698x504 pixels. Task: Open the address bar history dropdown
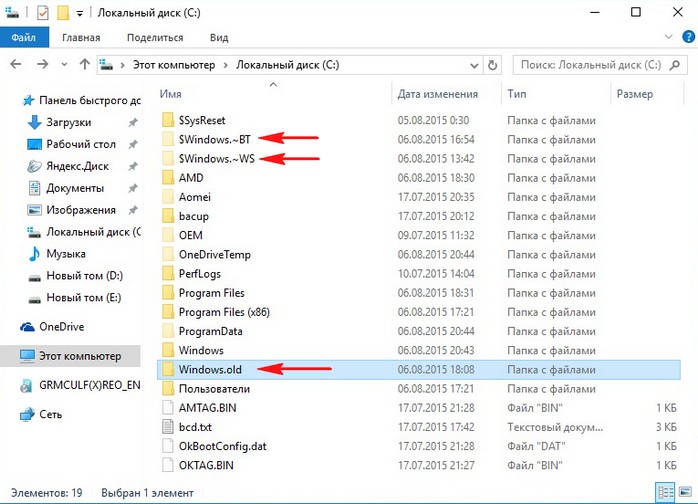point(473,65)
